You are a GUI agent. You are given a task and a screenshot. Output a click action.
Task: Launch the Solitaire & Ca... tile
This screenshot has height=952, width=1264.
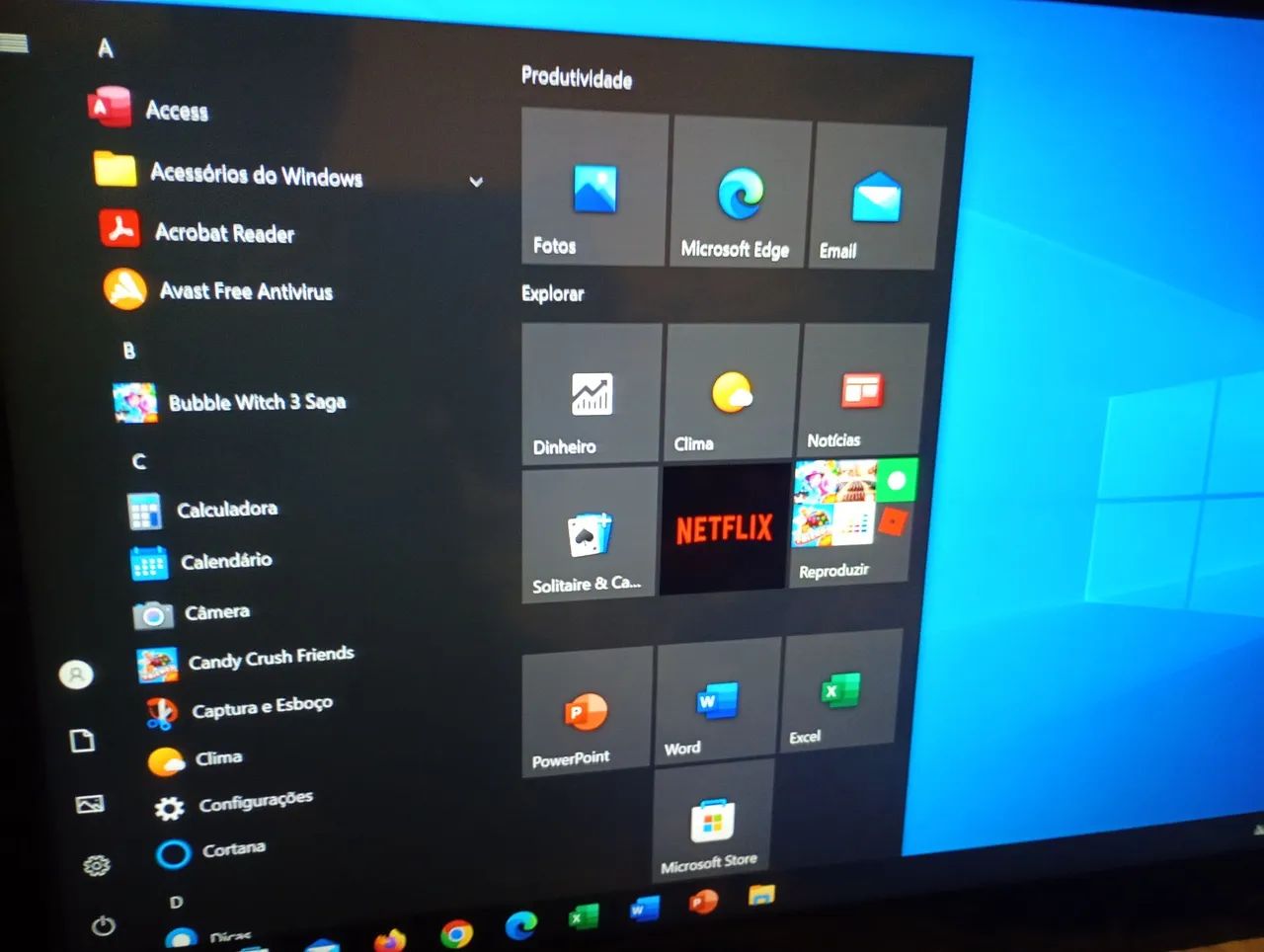tap(589, 534)
